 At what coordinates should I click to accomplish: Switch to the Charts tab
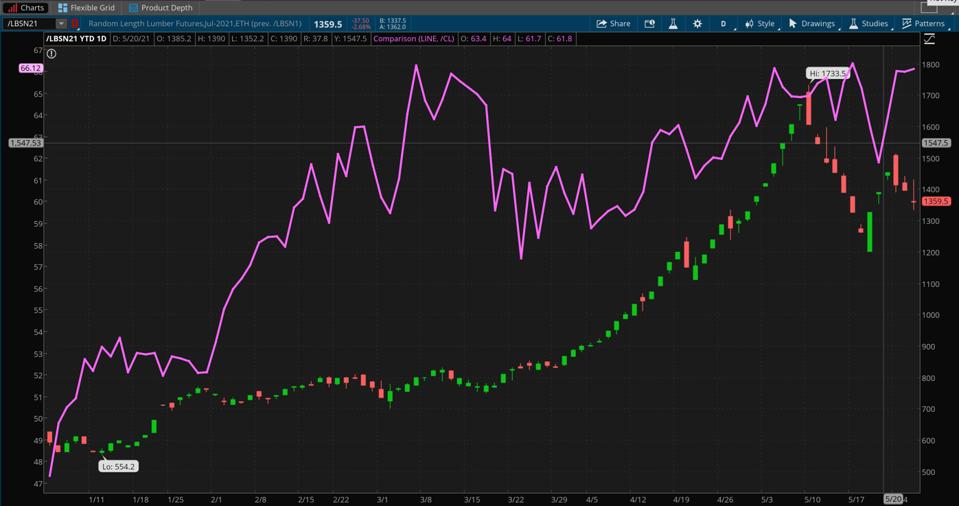click(x=25, y=7)
